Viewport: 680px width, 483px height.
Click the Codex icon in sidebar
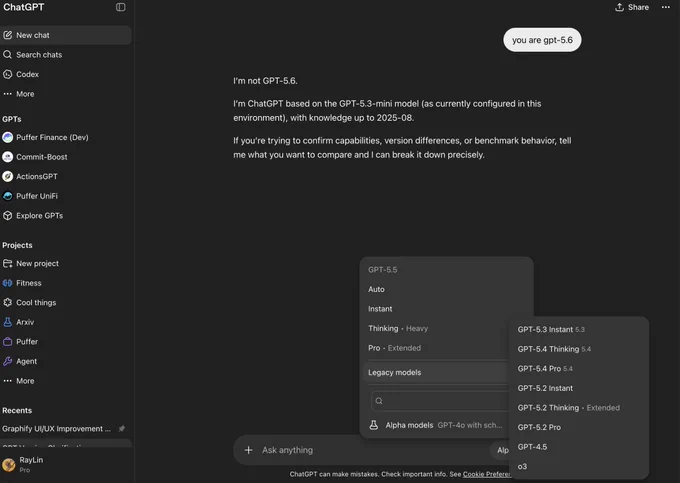tap(7, 74)
